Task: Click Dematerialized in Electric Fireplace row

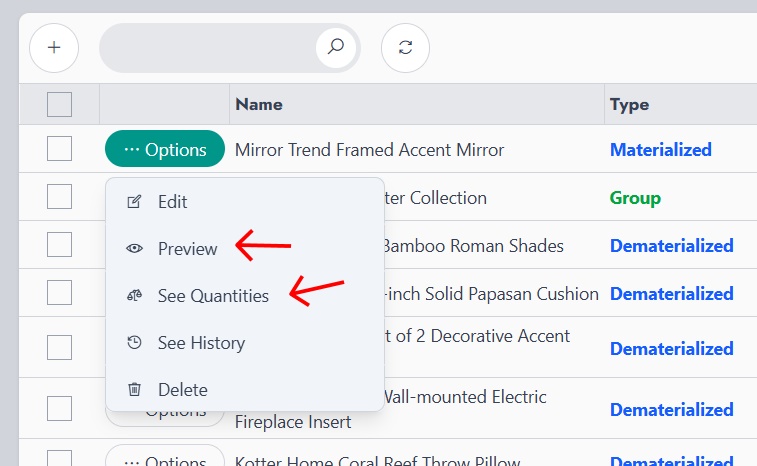Action: (672, 410)
